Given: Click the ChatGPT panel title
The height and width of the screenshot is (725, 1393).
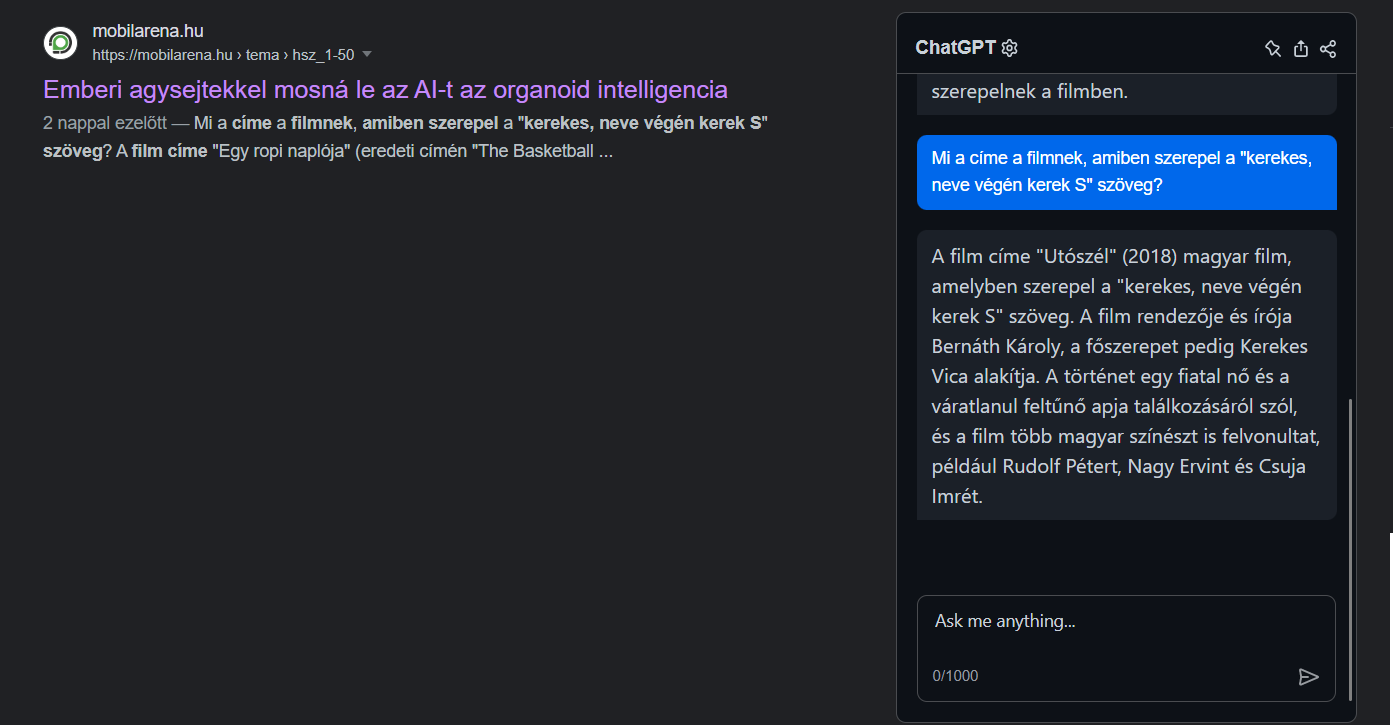Looking at the screenshot, I should (x=955, y=48).
